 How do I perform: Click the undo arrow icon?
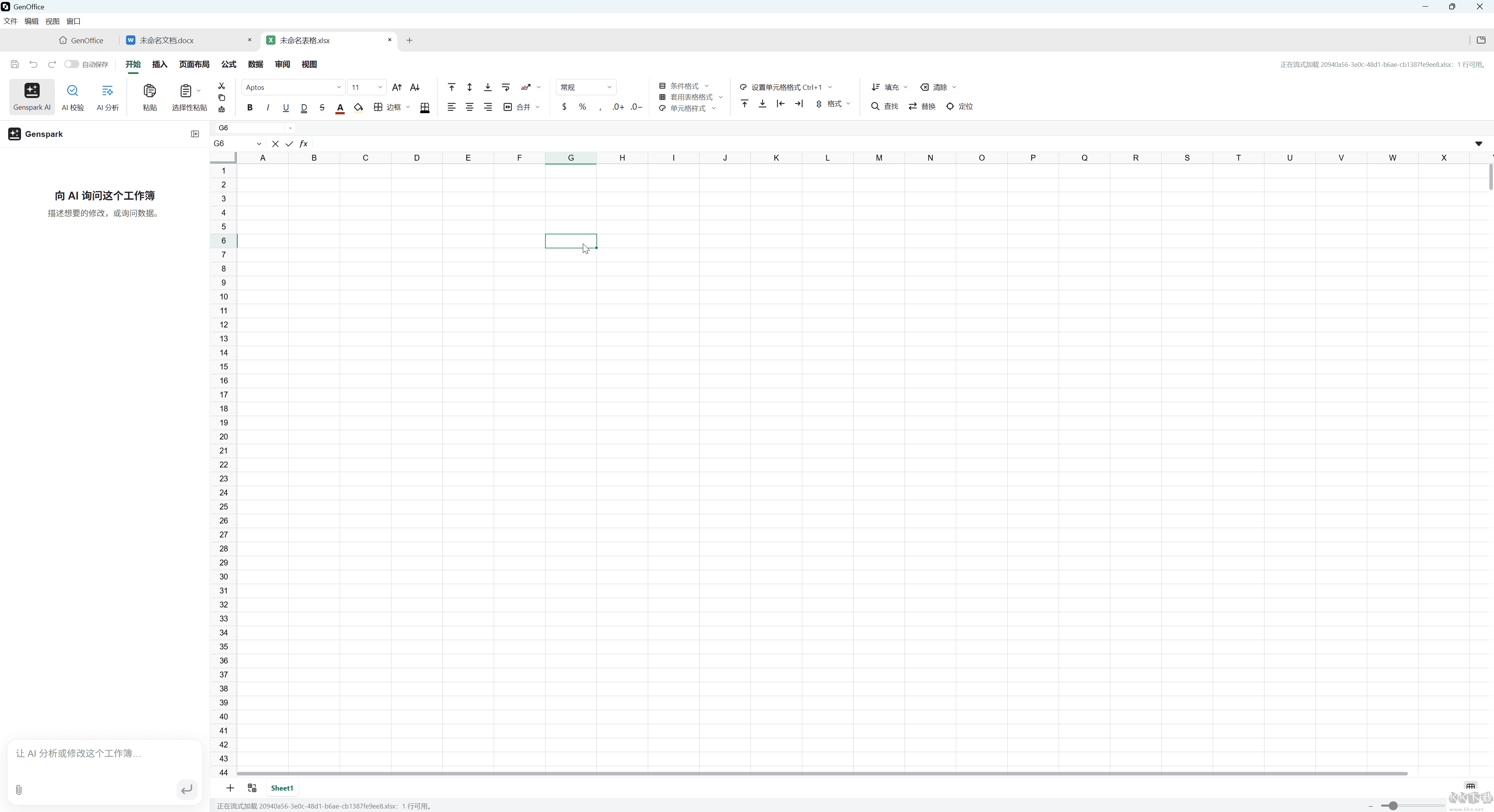(33, 64)
